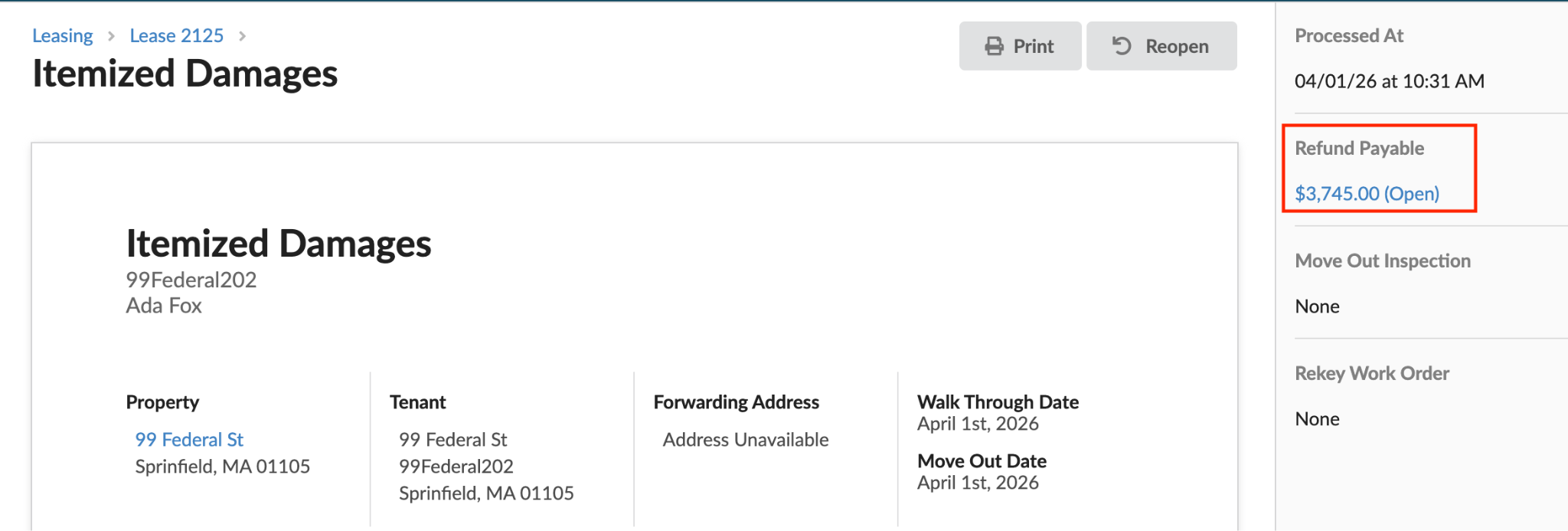Click the Reopen button
Screen dimensions: 1568x531
pyautogui.click(x=1161, y=46)
